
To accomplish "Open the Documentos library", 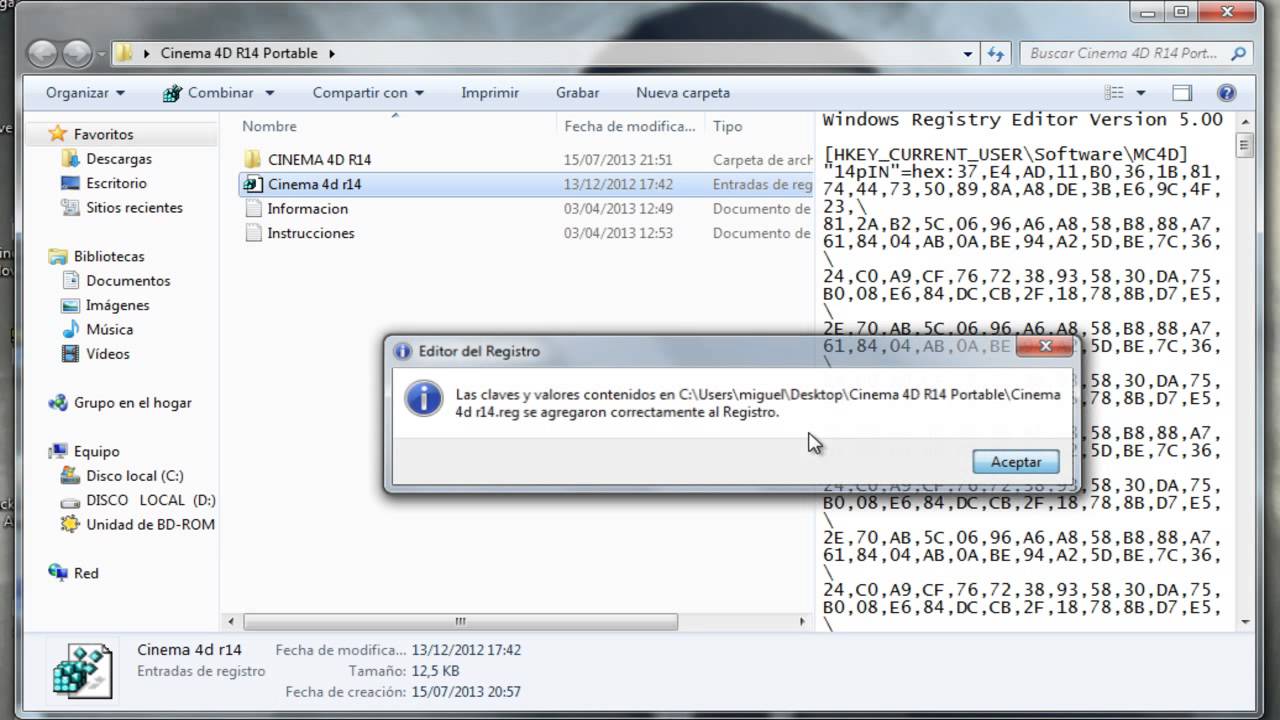I will pyautogui.click(x=128, y=281).
